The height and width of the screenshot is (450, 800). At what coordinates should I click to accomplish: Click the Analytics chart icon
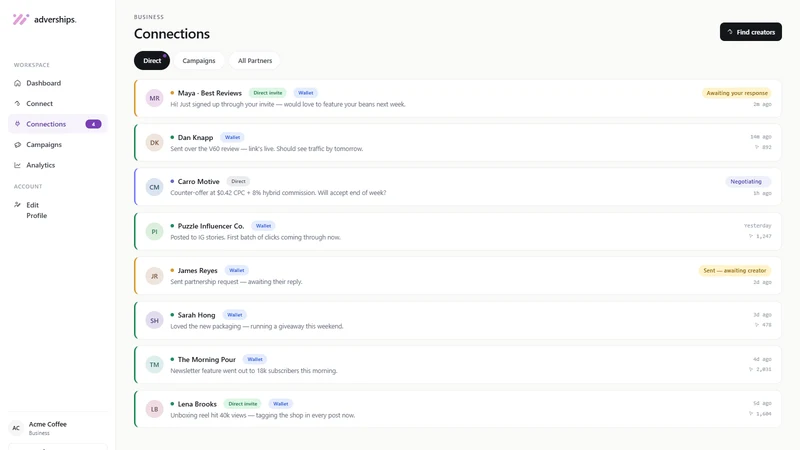coord(17,165)
